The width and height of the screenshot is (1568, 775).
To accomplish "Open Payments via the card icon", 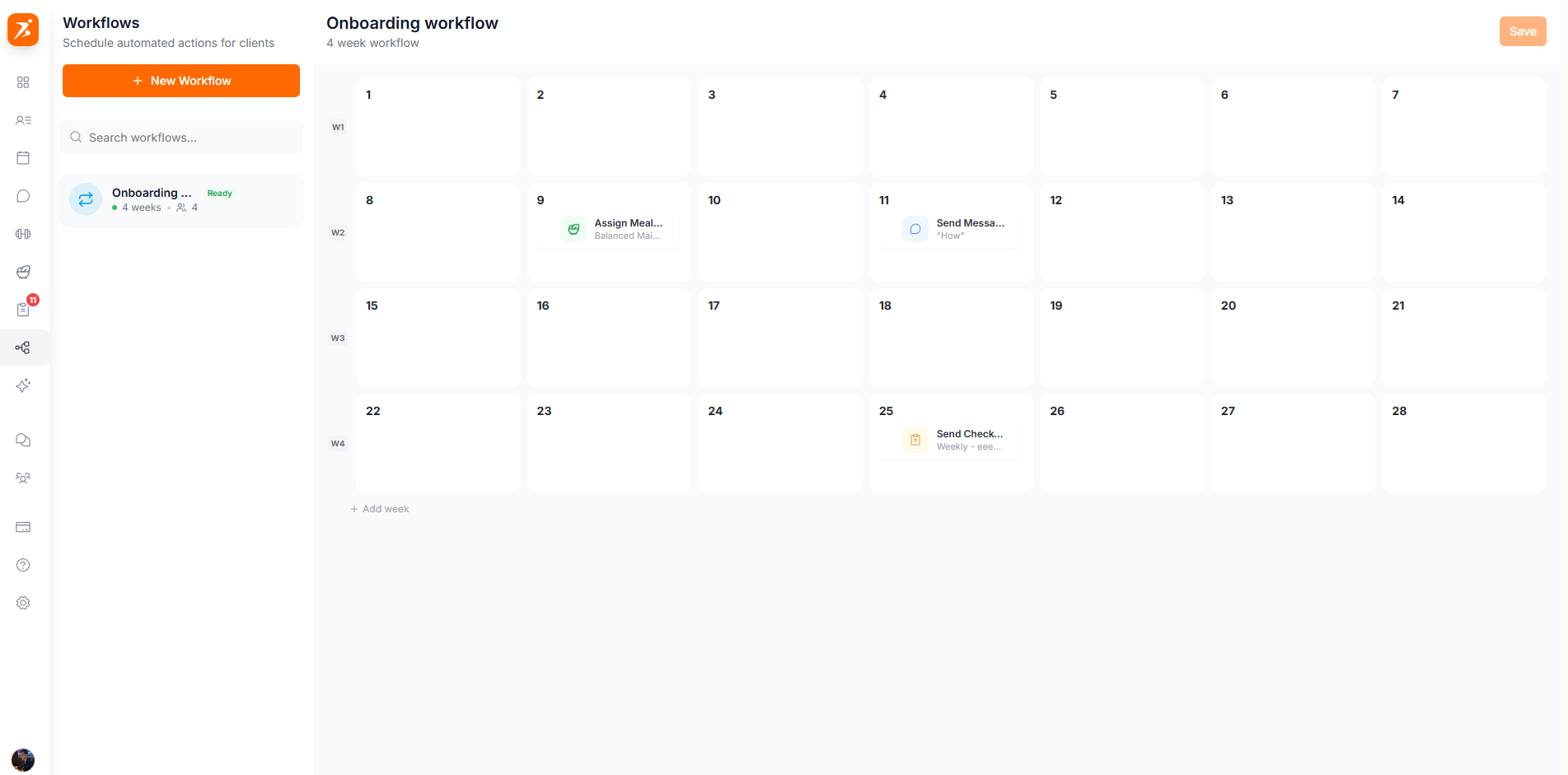I will pyautogui.click(x=23, y=527).
